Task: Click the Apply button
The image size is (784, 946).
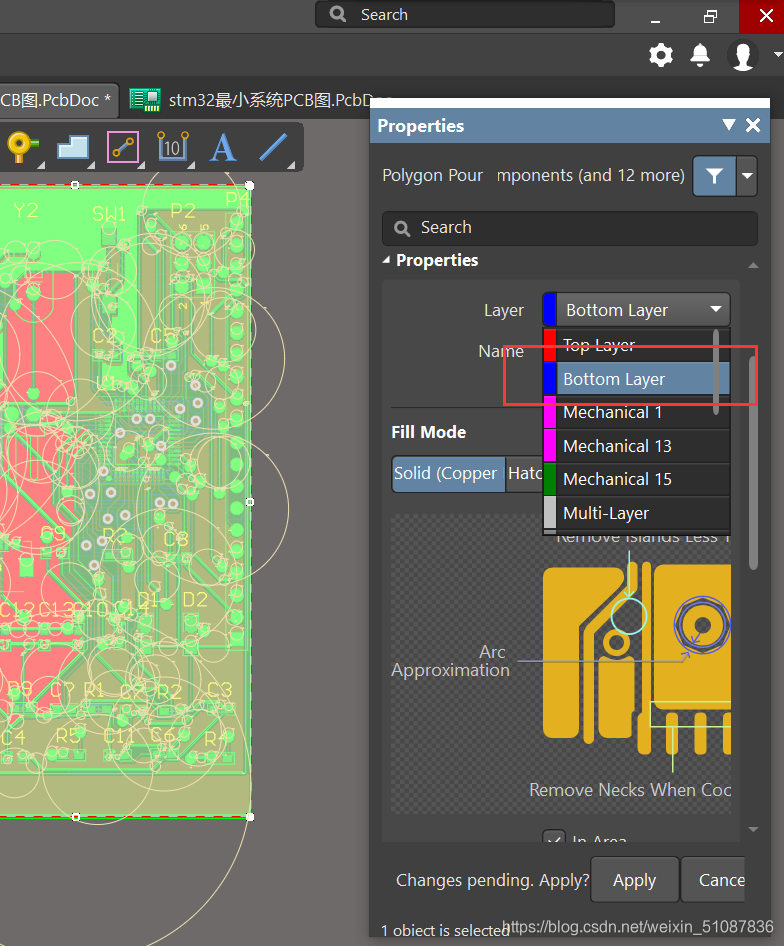Action: [x=634, y=880]
